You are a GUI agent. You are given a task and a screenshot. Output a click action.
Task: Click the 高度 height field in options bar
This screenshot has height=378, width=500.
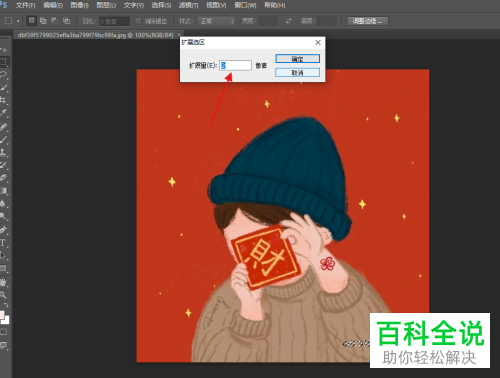[327, 21]
